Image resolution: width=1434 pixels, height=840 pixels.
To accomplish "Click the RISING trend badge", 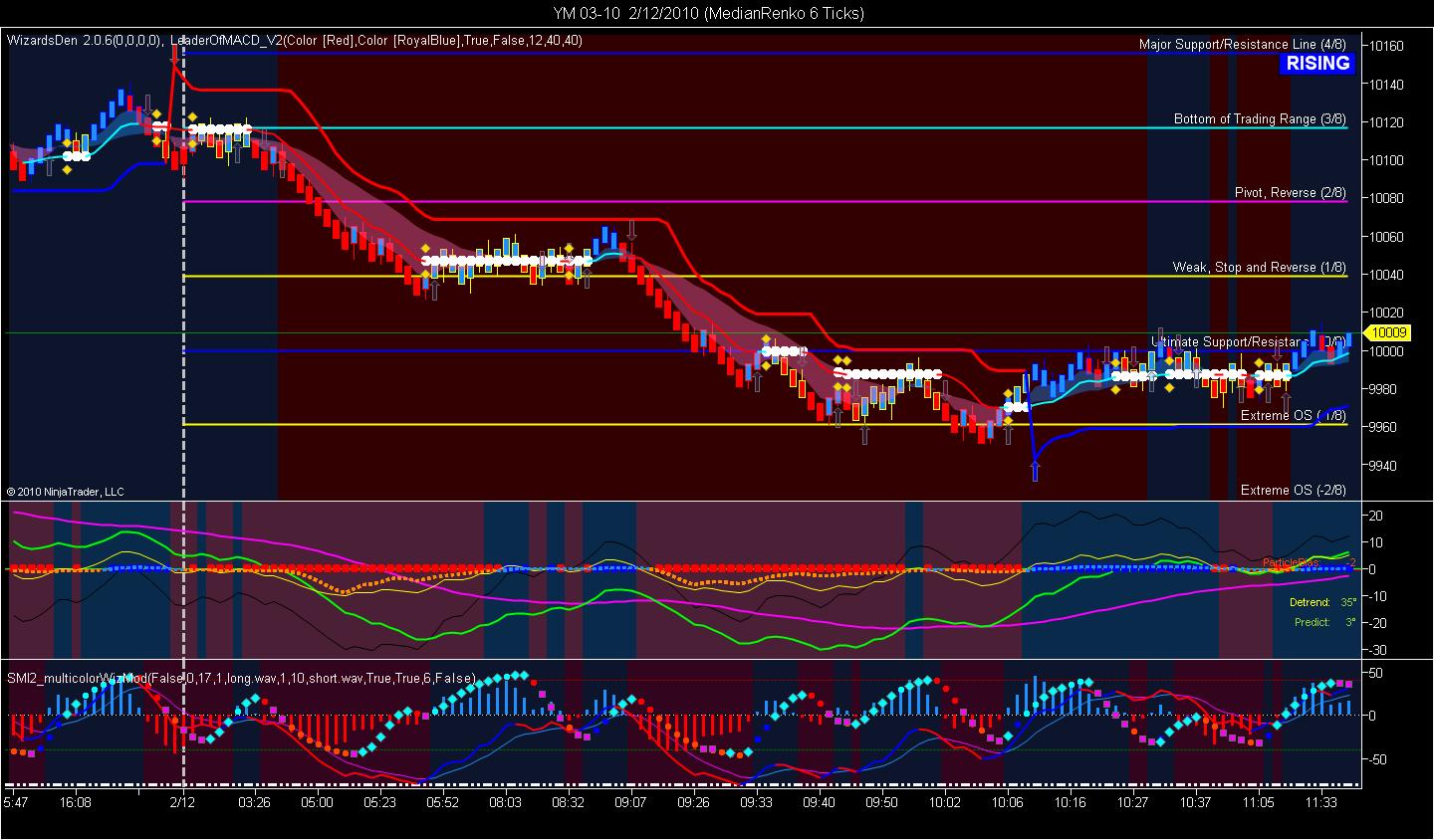I will (1317, 64).
